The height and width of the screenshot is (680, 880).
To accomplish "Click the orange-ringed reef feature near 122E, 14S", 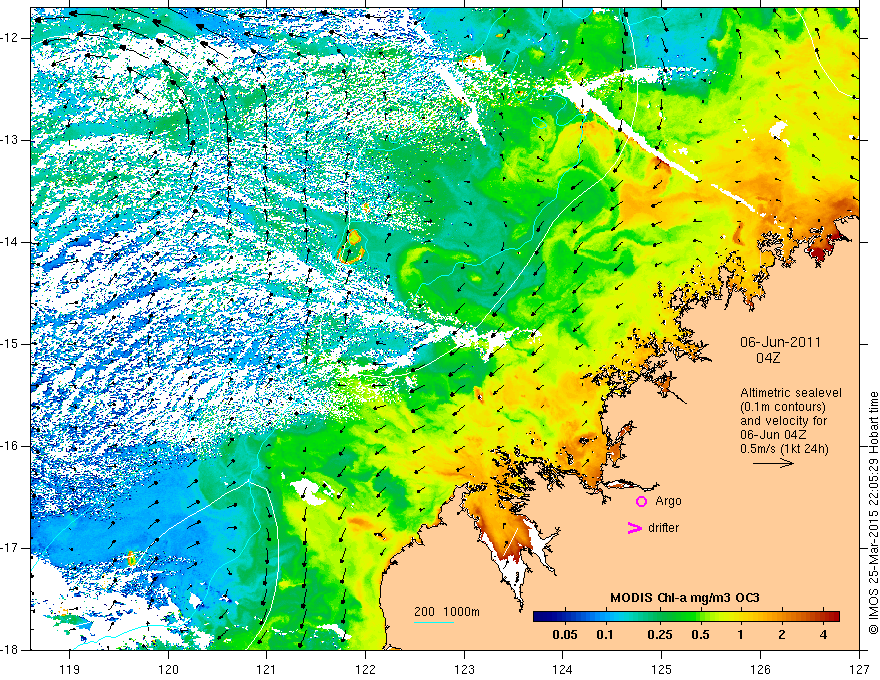I will tap(352, 247).
